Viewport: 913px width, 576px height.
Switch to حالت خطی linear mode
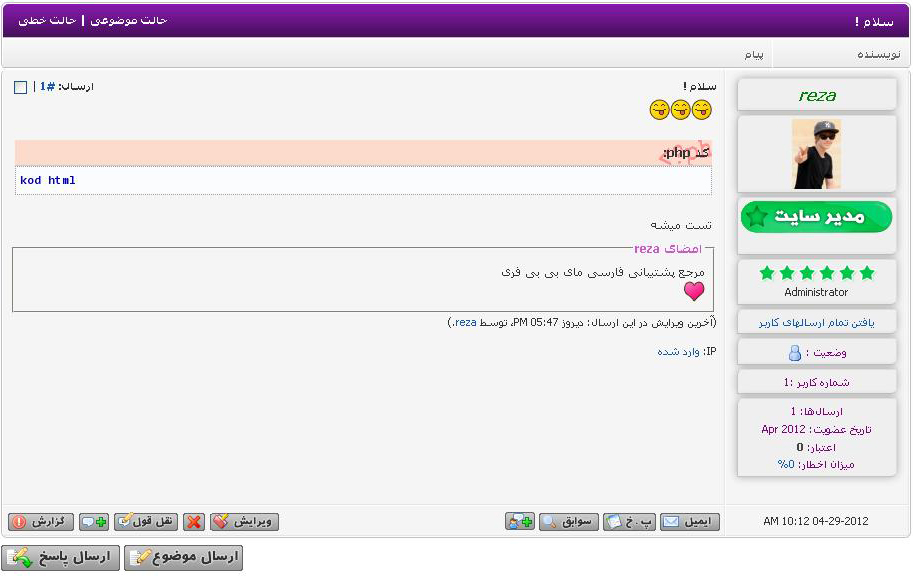coord(47,20)
